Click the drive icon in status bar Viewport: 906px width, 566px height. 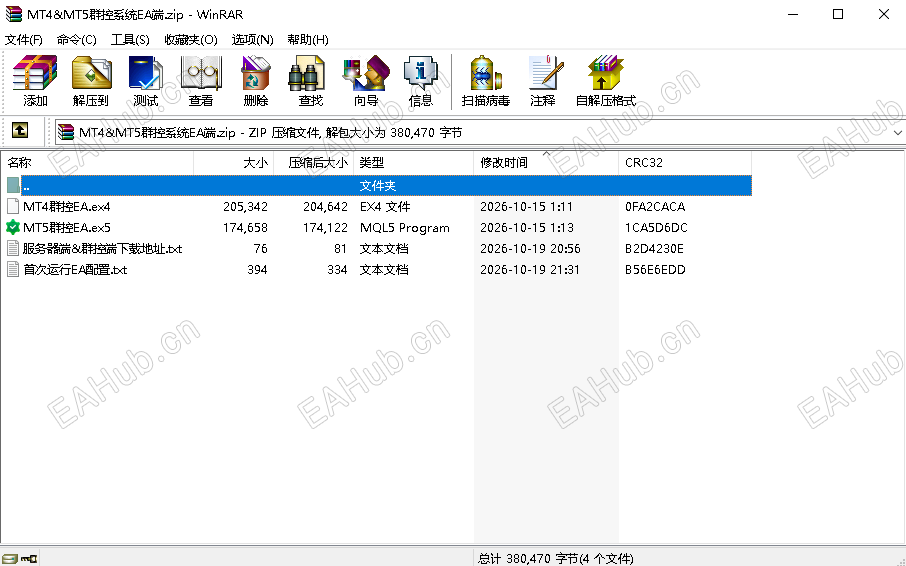(x=10, y=558)
